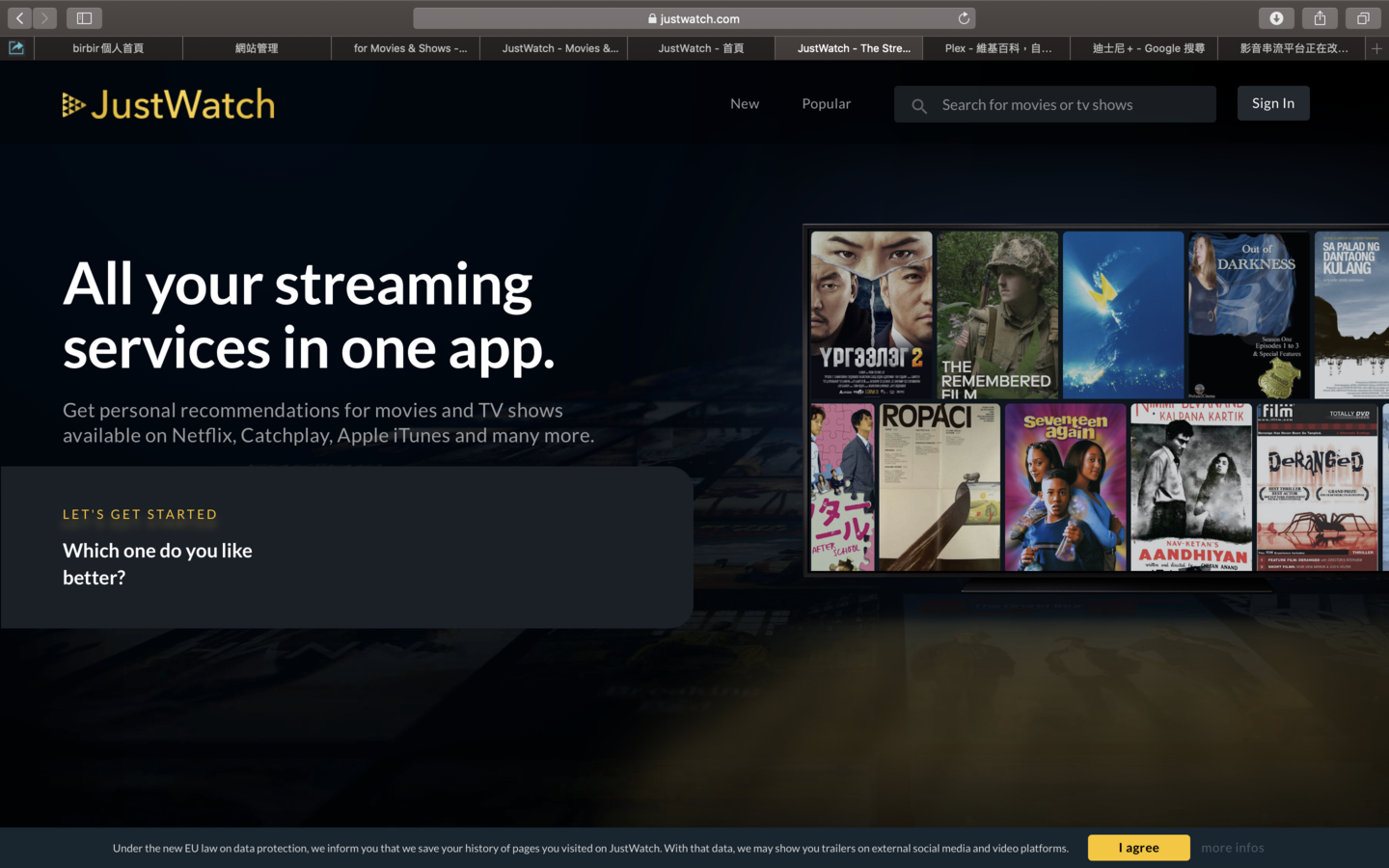
Task: Click the 'Get personal recommendations' paragraph
Action: (328, 422)
